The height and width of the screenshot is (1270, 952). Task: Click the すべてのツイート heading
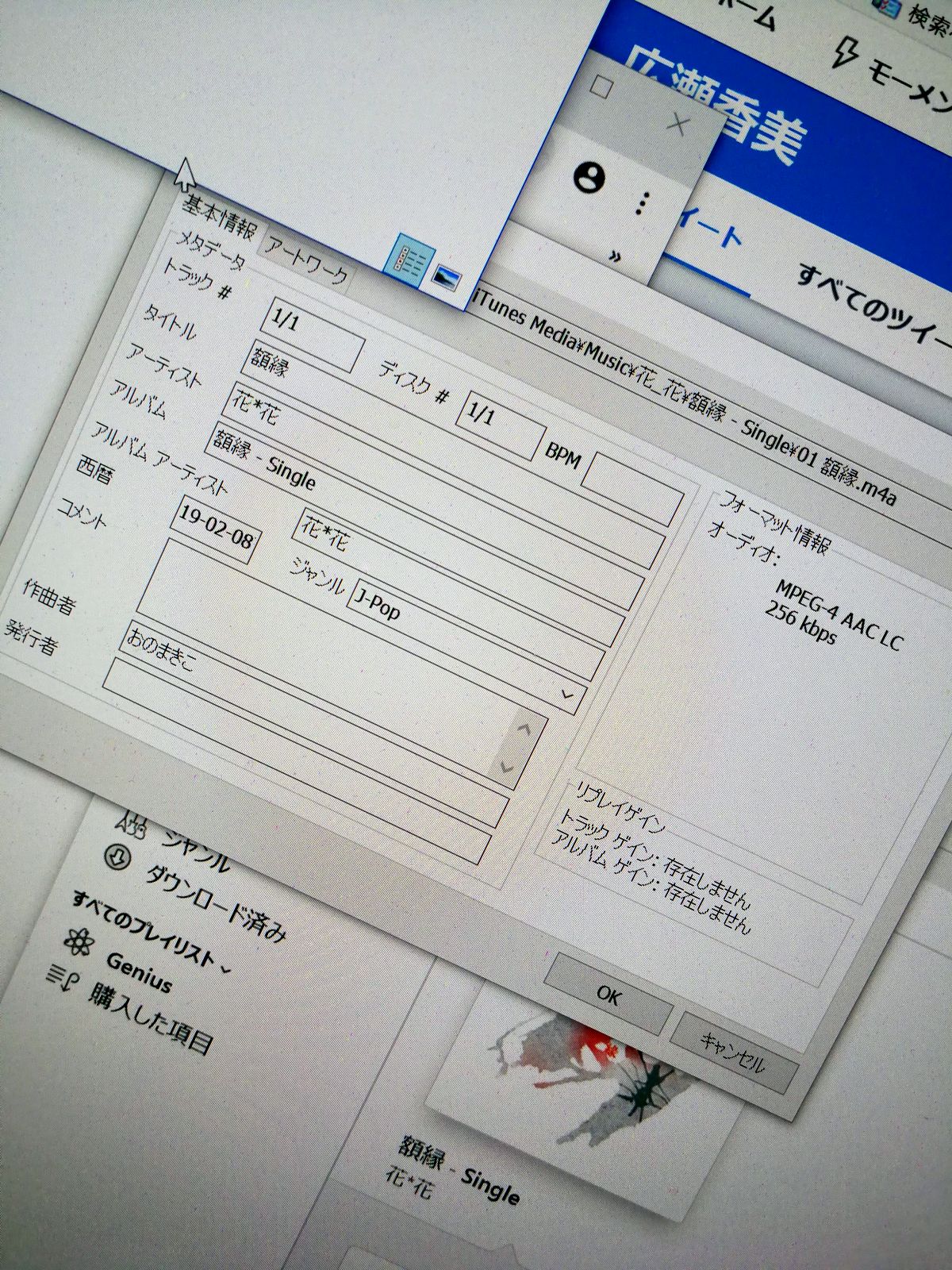click(x=875, y=305)
